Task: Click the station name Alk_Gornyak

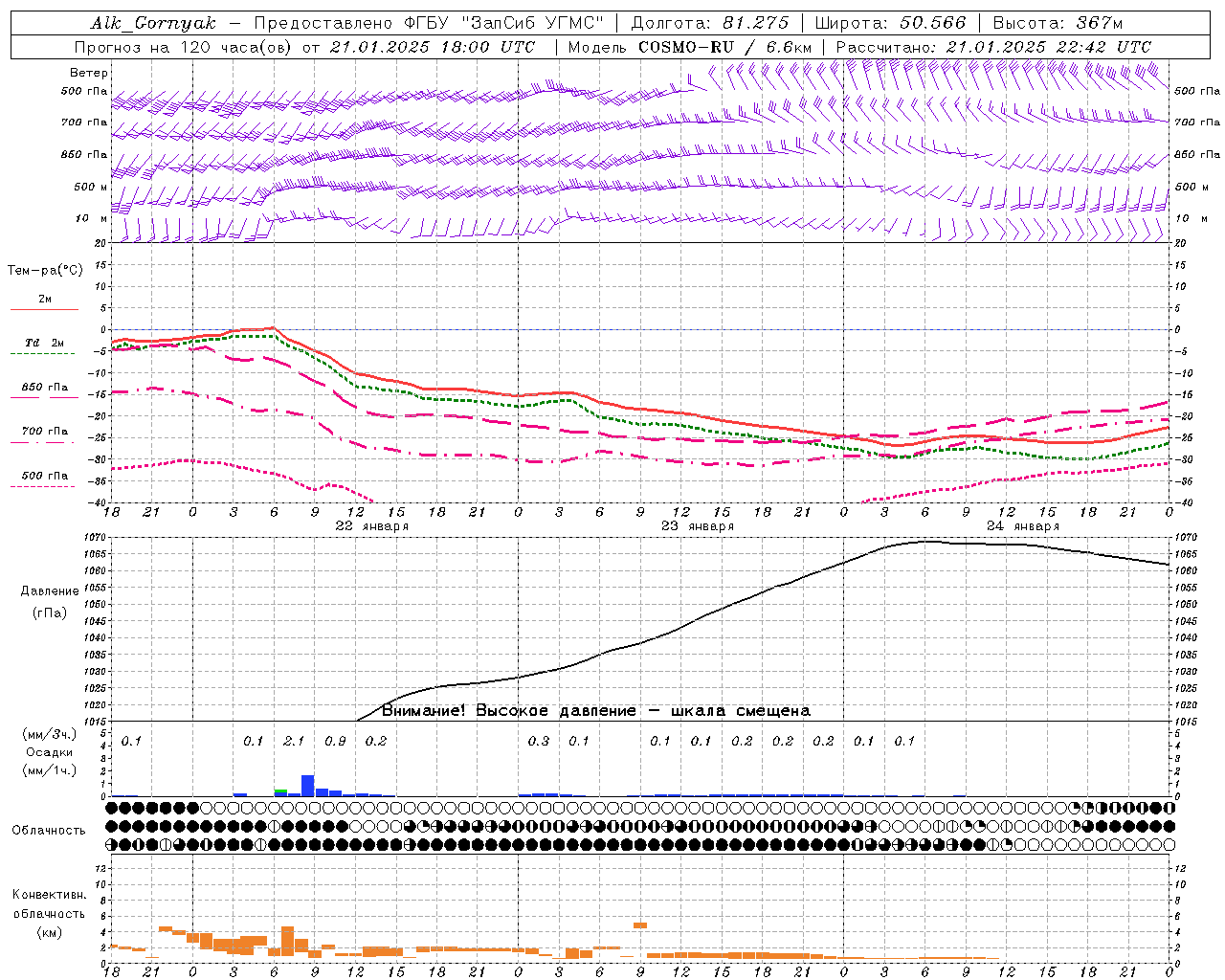Action: pos(154,23)
